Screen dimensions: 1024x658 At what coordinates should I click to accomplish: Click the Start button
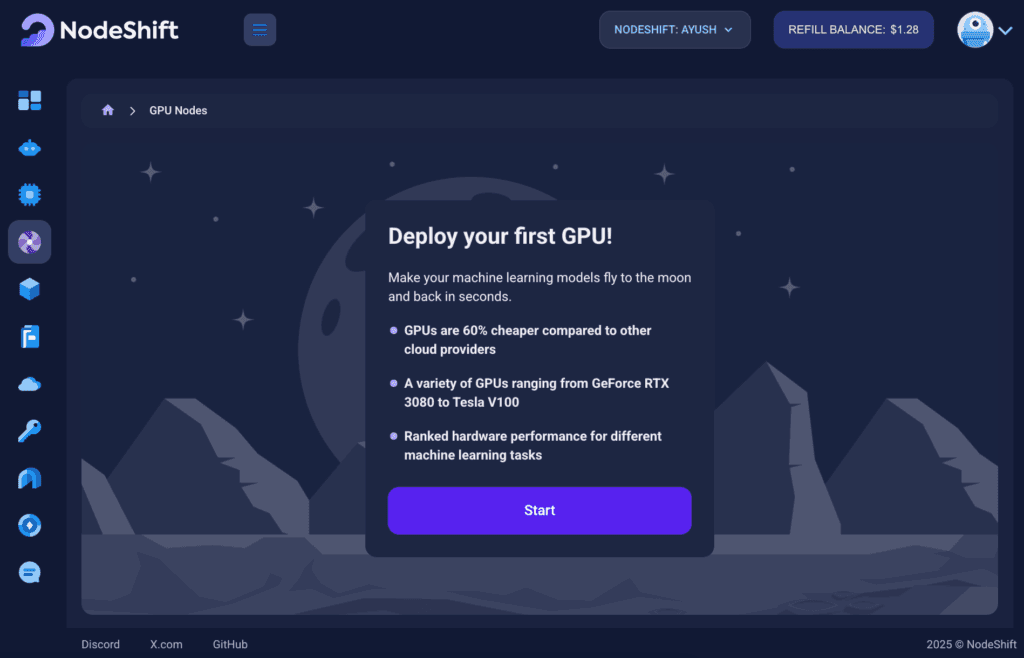[x=539, y=510]
